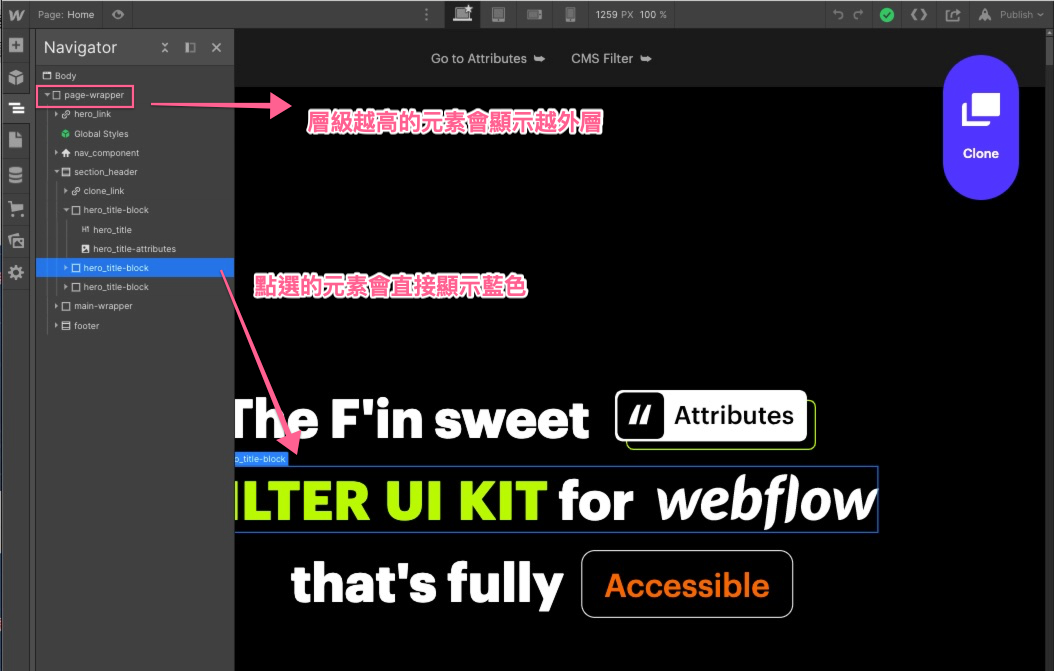Viewport: 1054px width, 671px height.
Task: Collapse the page-wrapper tree node
Action: coord(47,95)
